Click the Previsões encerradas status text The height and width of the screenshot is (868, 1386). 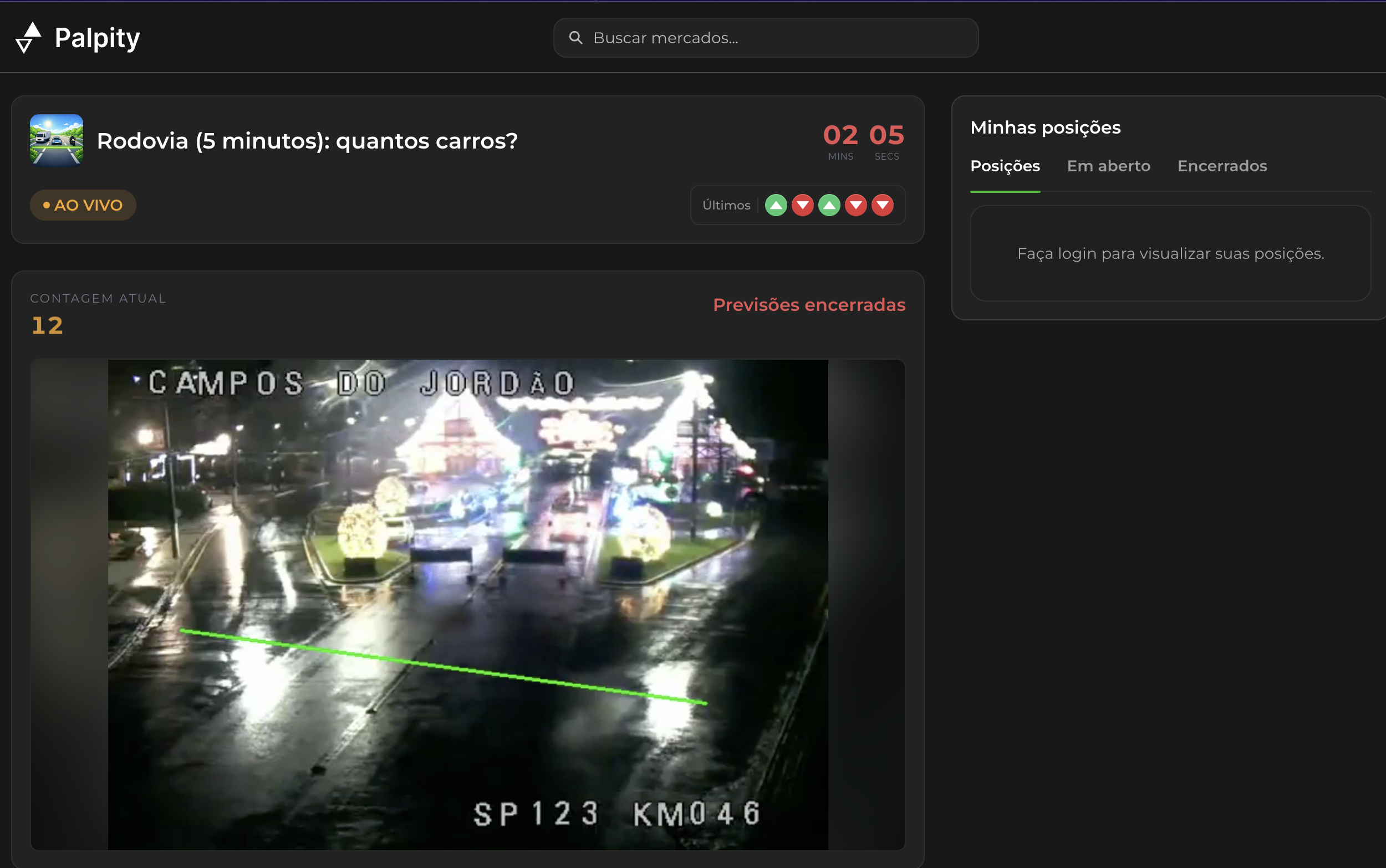tap(808, 305)
